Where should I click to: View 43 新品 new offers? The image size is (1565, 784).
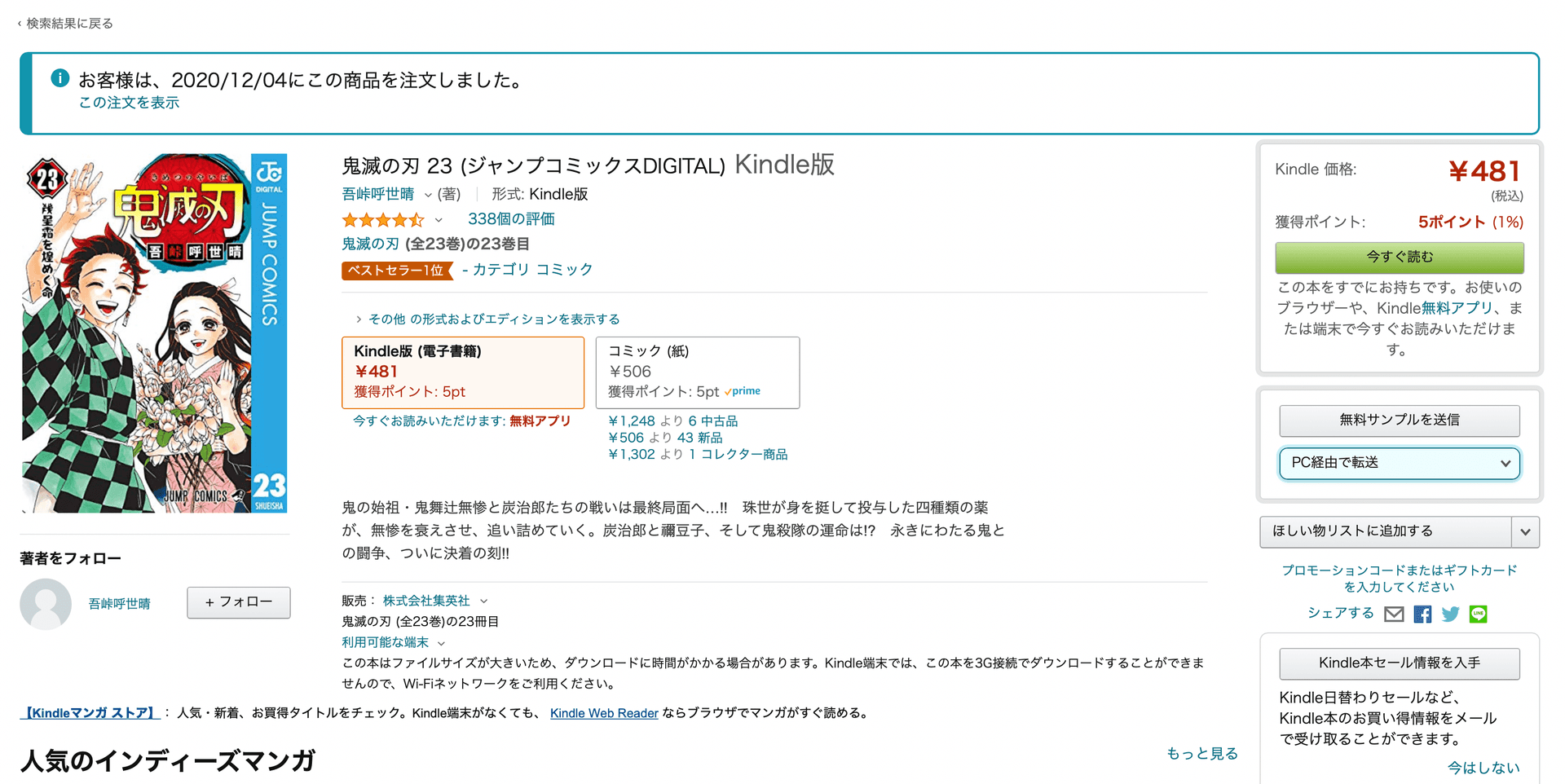700,438
